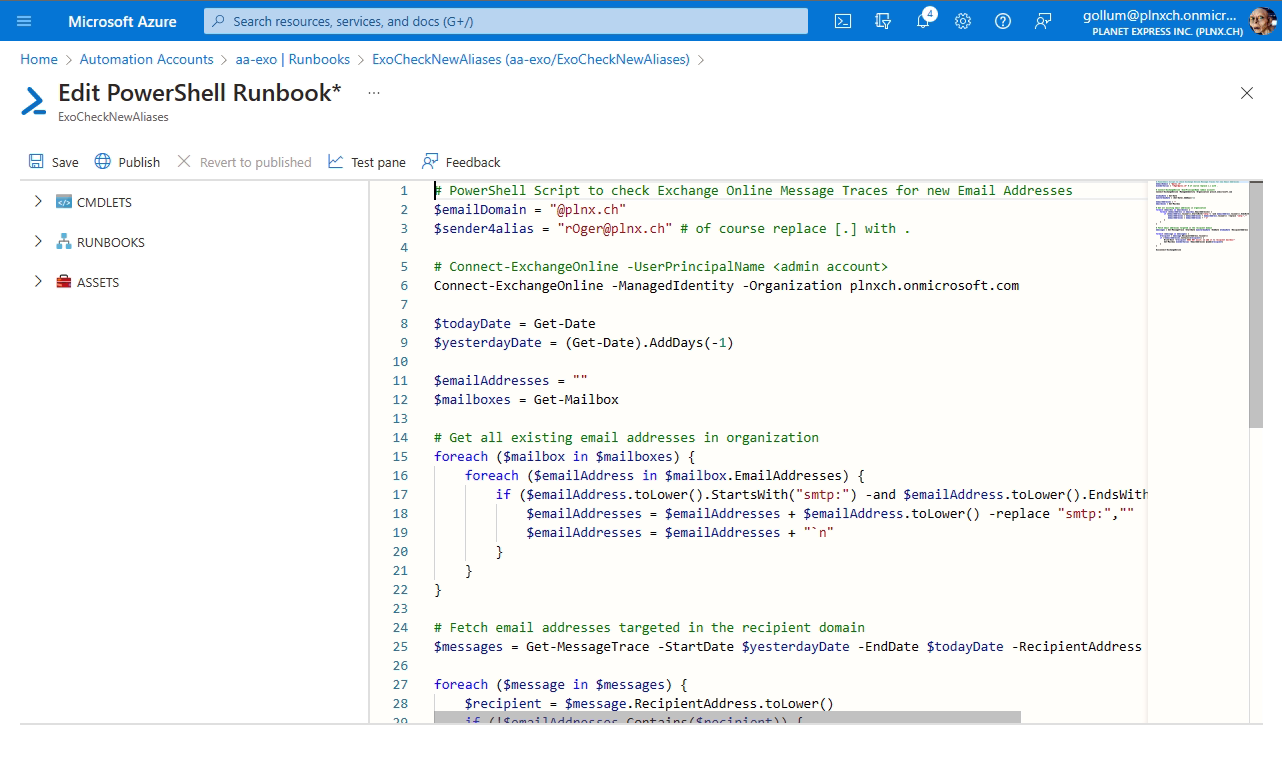Open the Home breadcrumb link
1282x764 pixels.
pyautogui.click(x=39, y=59)
